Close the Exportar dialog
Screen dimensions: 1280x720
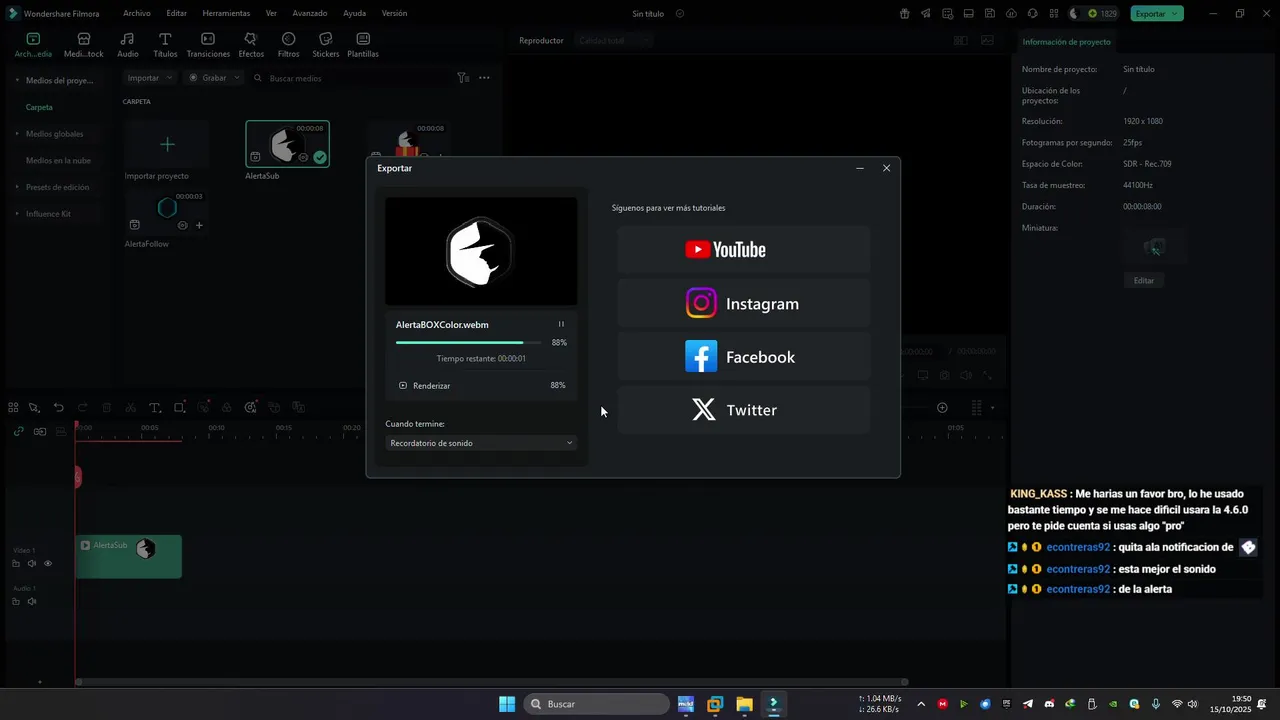(886, 168)
